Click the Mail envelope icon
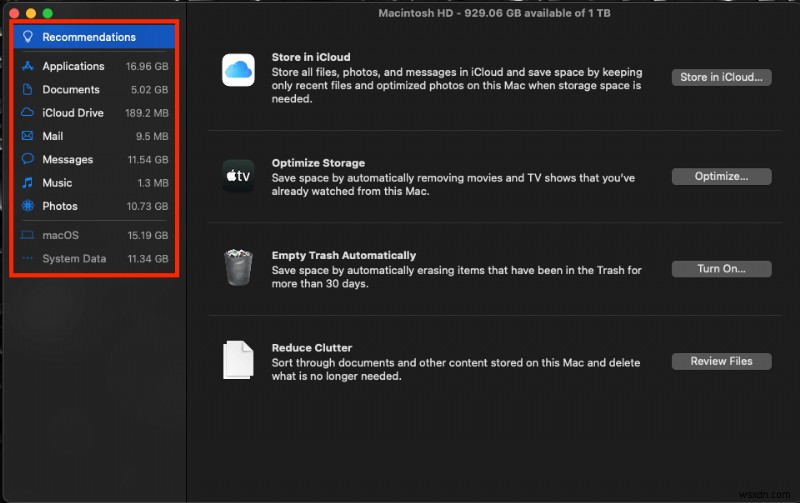This screenshot has height=503, width=800. pos(28,136)
